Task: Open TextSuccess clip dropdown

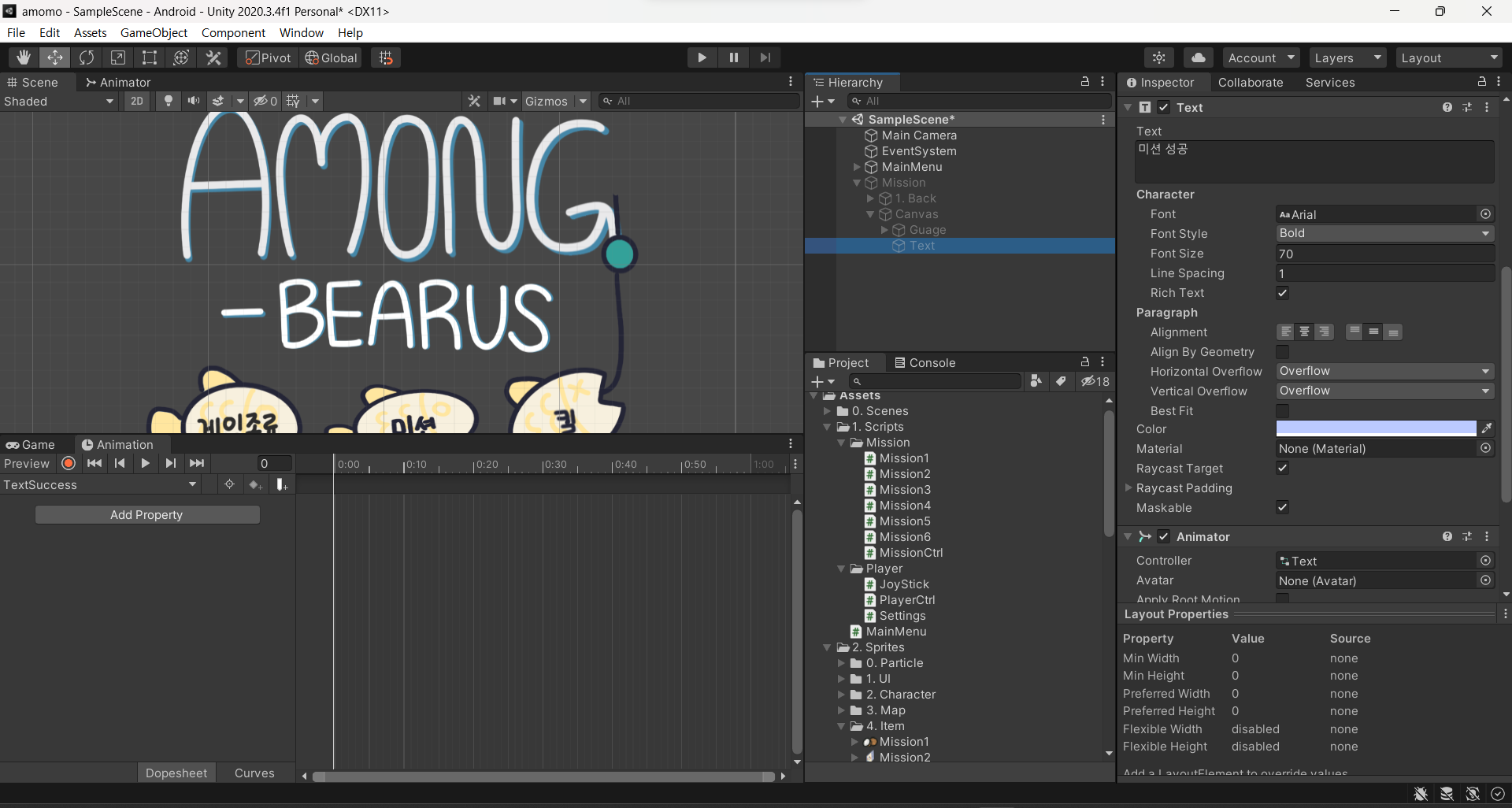Action: pos(100,484)
